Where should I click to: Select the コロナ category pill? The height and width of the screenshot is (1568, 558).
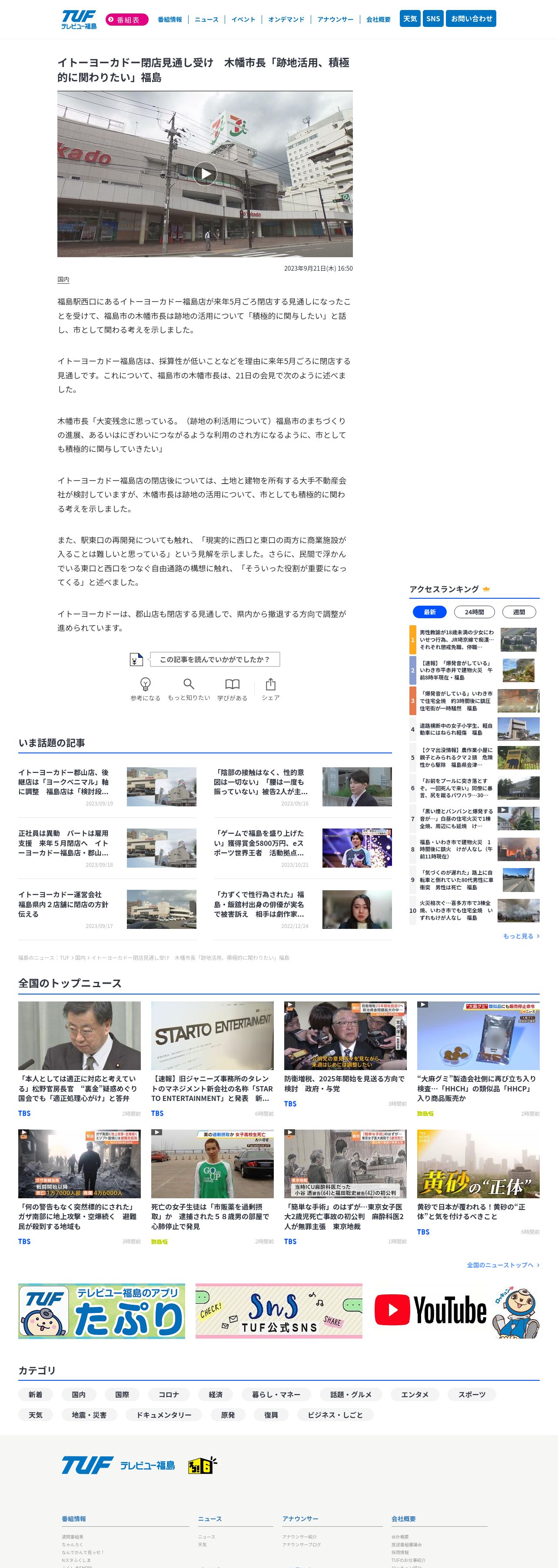(x=169, y=1394)
